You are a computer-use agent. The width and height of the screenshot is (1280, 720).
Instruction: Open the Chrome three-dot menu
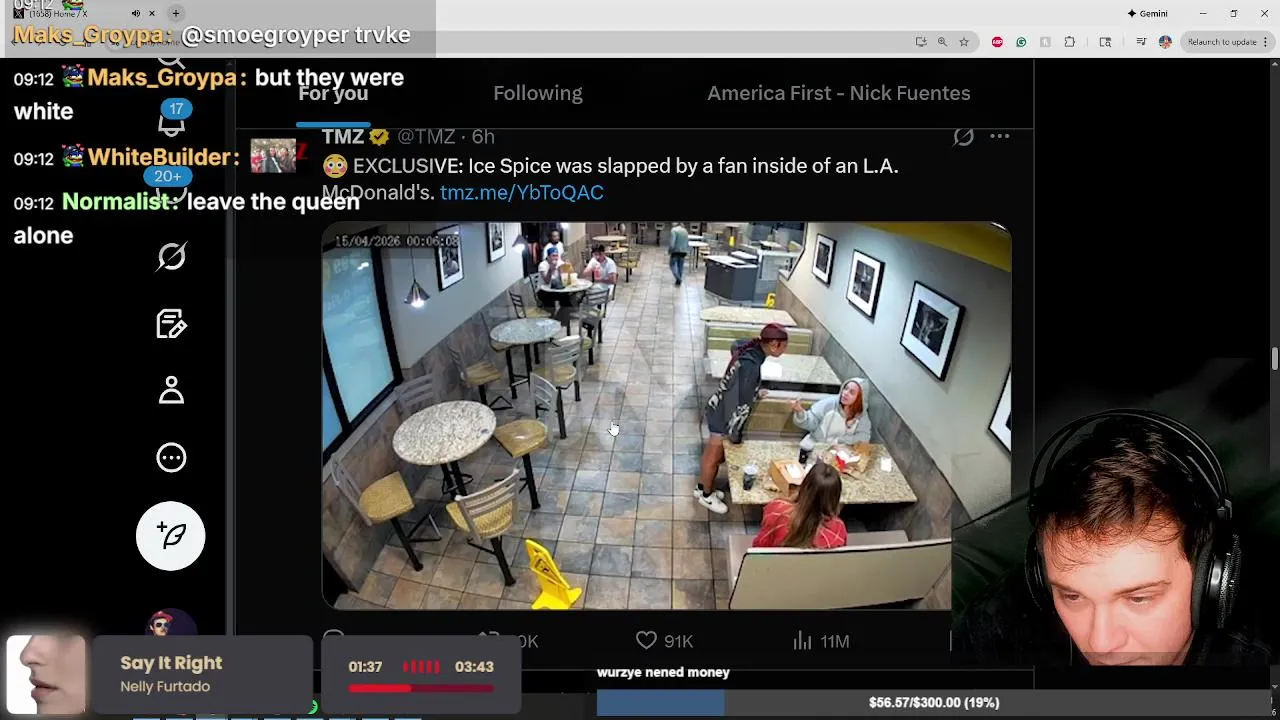pos(1267,42)
